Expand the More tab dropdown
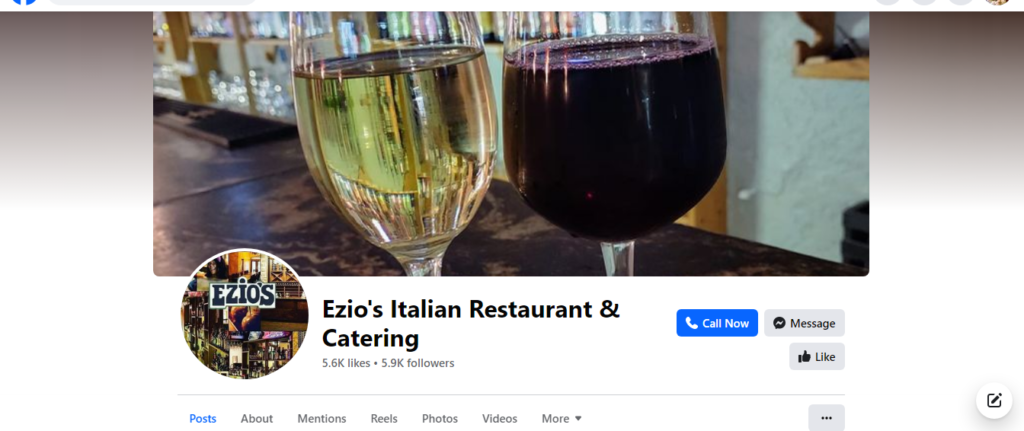Image resolution: width=1024 pixels, height=431 pixels. point(561,419)
